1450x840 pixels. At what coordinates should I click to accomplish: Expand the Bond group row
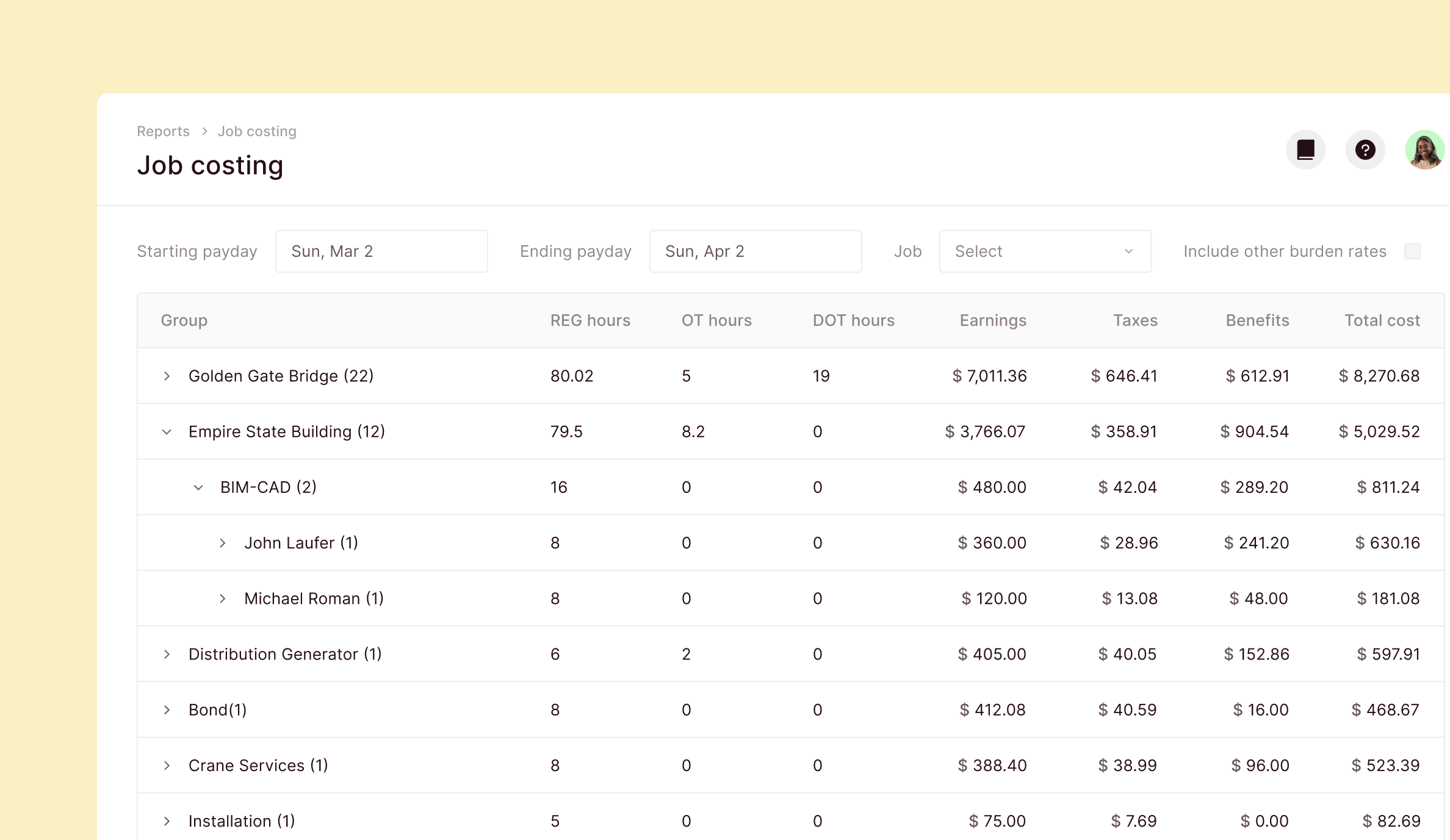coord(167,709)
